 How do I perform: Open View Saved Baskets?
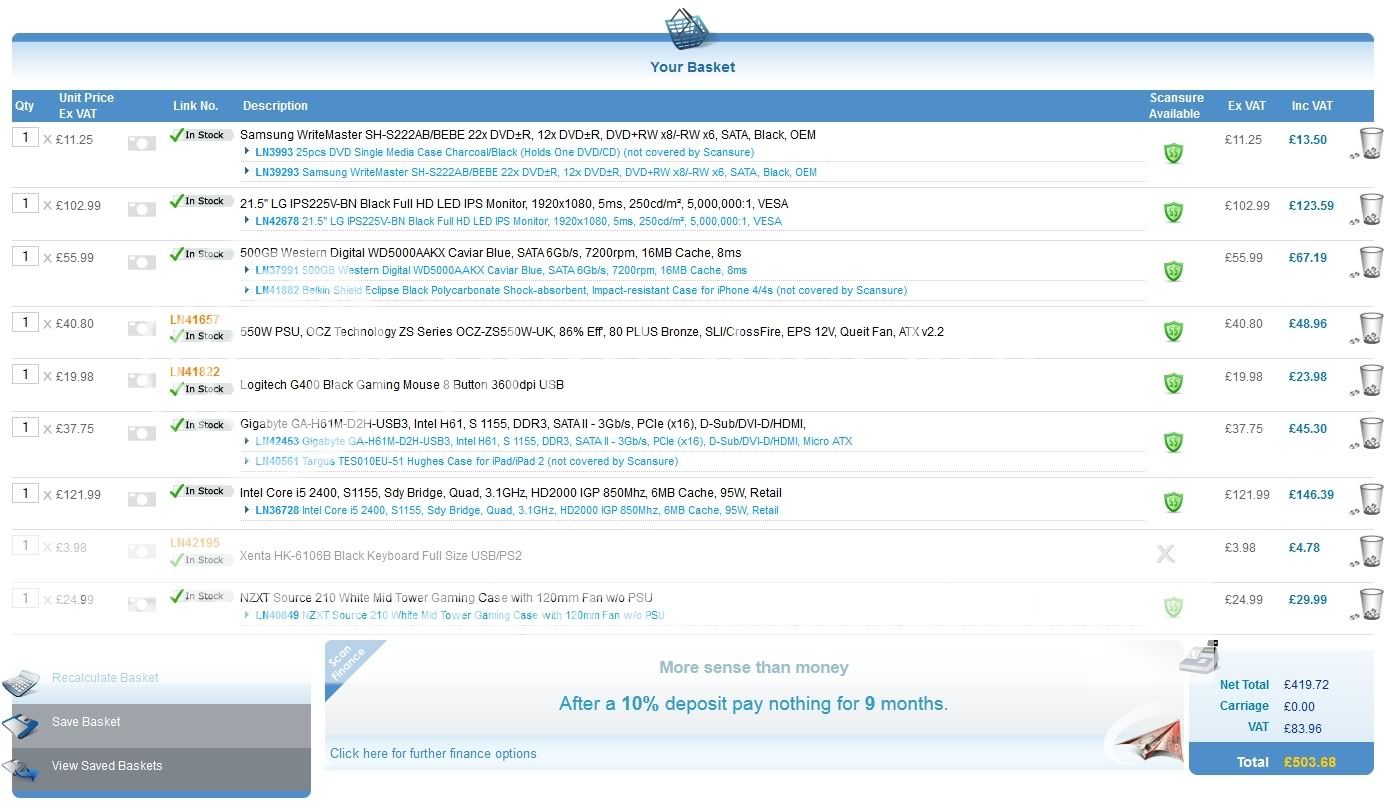coord(106,766)
